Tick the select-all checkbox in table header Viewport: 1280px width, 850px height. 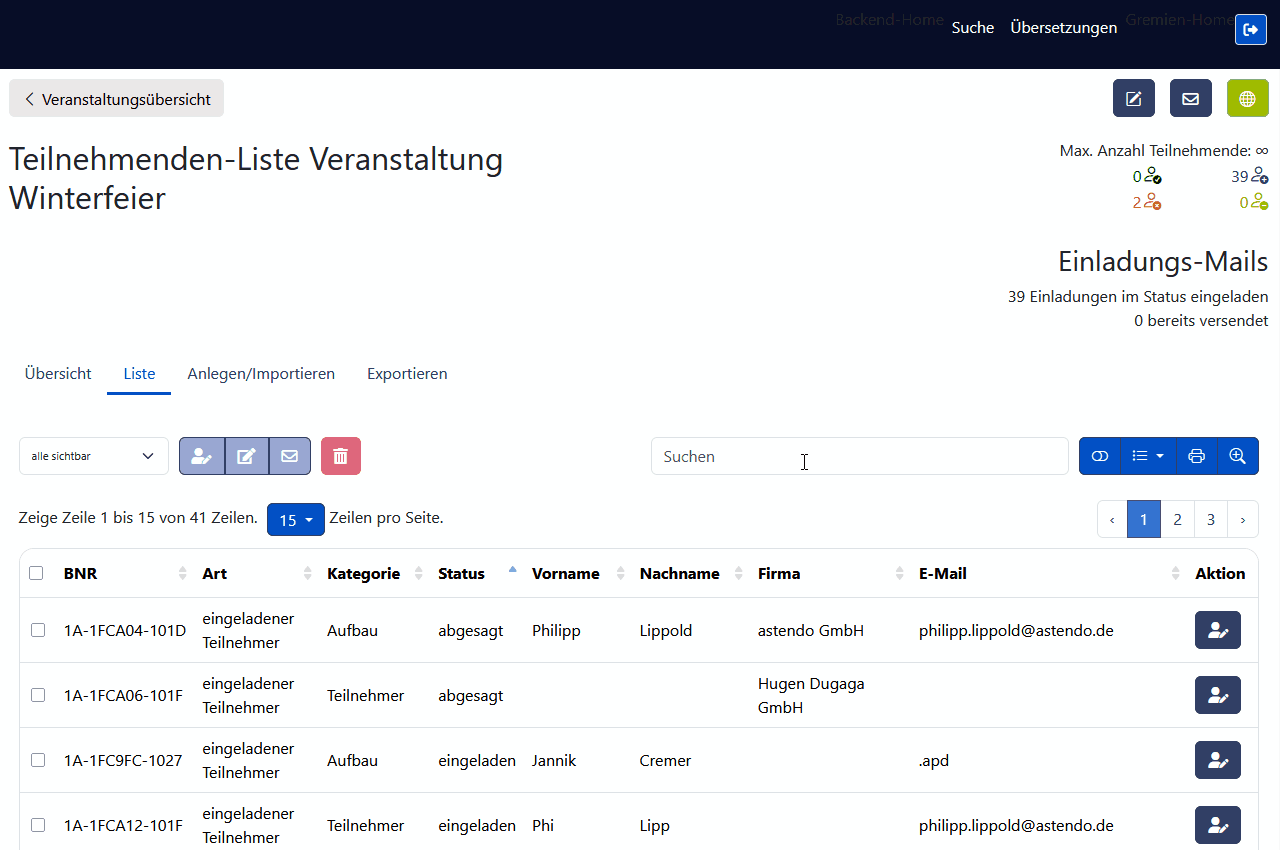36,573
